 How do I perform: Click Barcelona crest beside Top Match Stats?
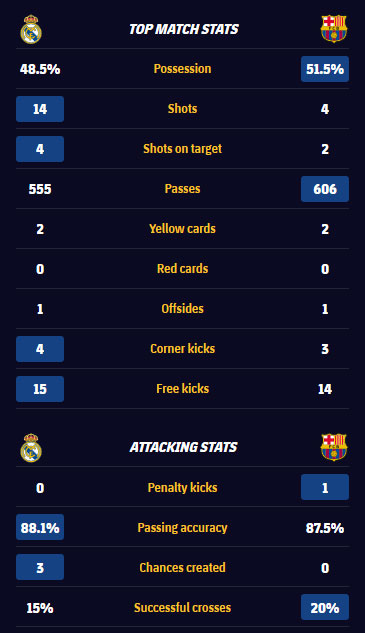click(x=334, y=29)
